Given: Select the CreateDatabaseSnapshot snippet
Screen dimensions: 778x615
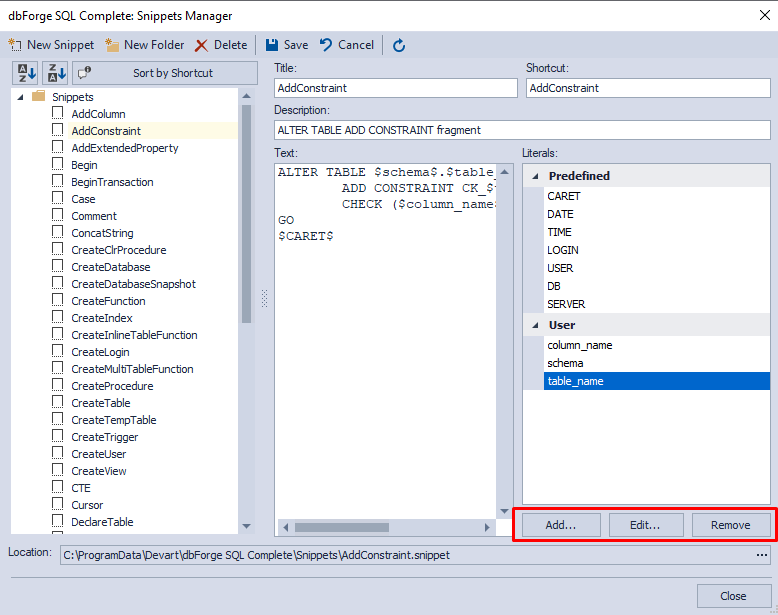Looking at the screenshot, I should (x=133, y=284).
